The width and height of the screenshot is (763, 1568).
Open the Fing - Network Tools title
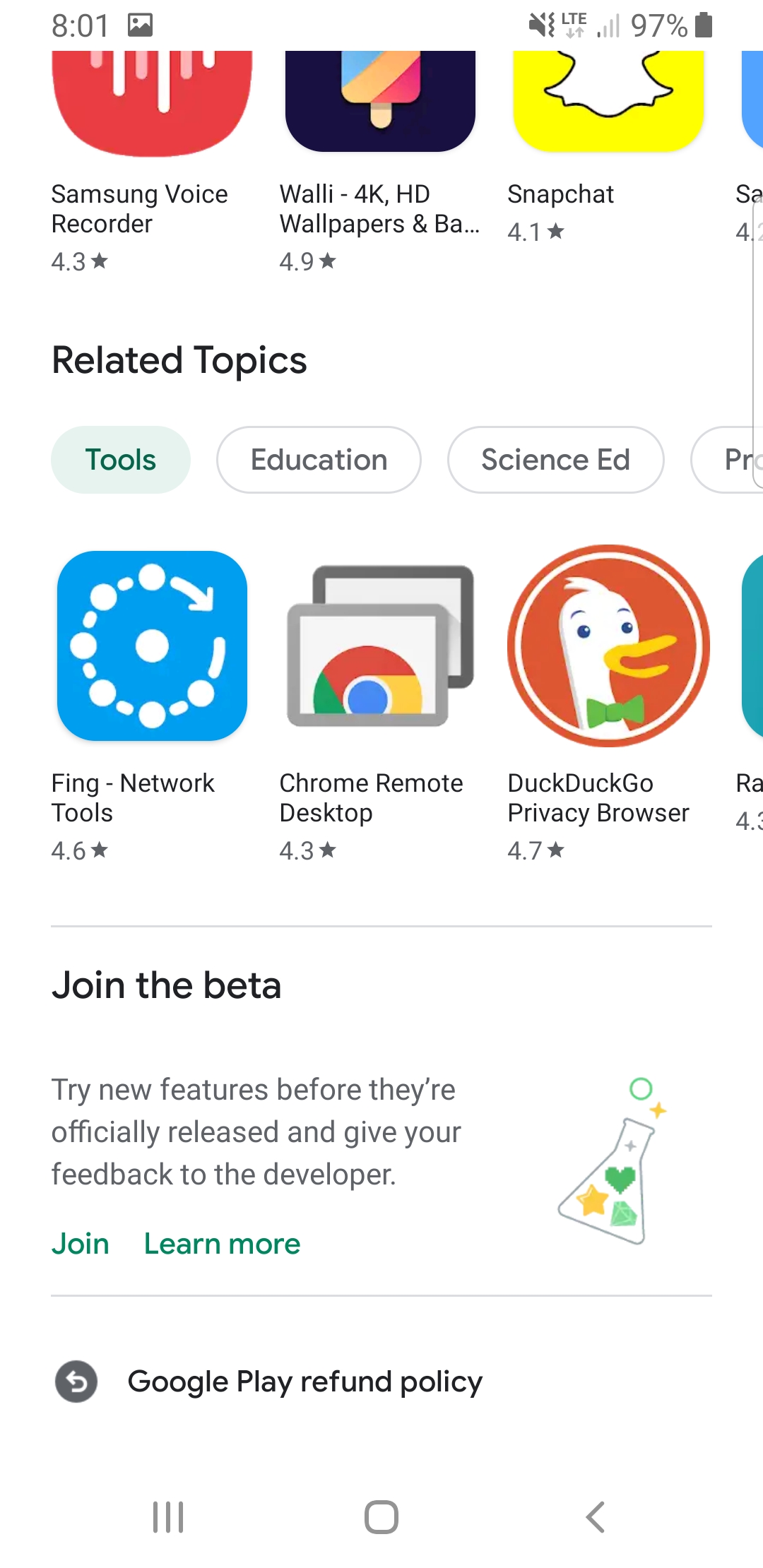click(134, 798)
